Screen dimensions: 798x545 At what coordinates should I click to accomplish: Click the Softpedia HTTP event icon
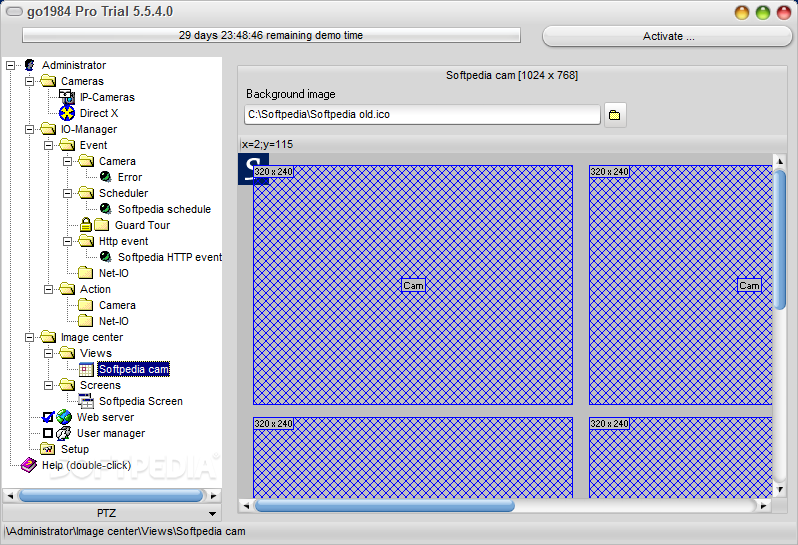(106, 257)
